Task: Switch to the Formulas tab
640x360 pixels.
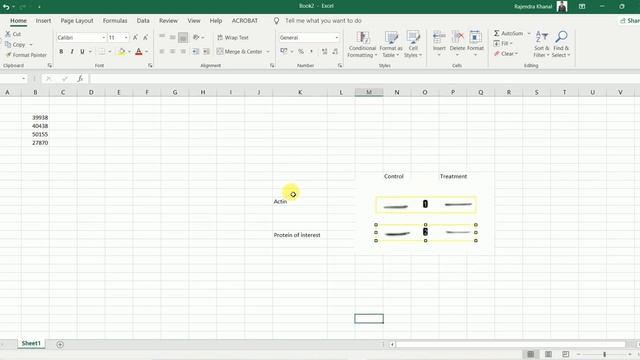Action: click(115, 21)
